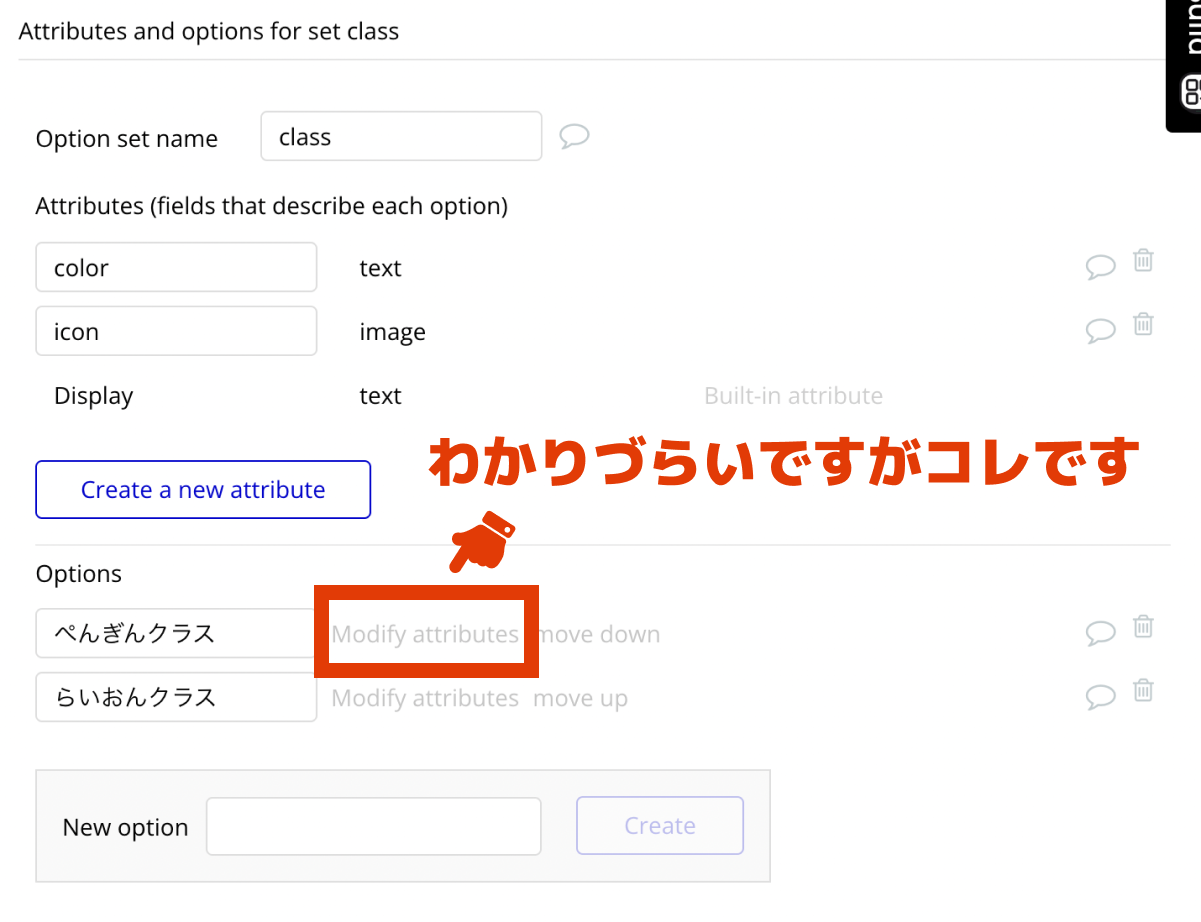
Task: Select the color attribute name field
Action: [x=176, y=266]
